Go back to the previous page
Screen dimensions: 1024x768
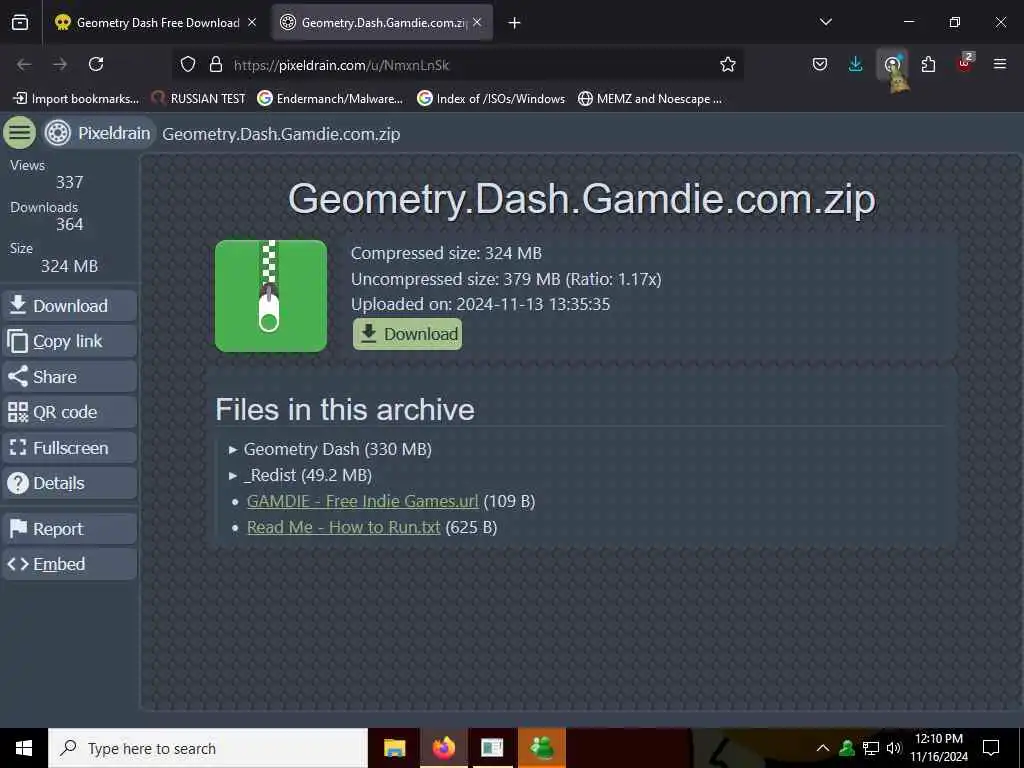(x=24, y=64)
